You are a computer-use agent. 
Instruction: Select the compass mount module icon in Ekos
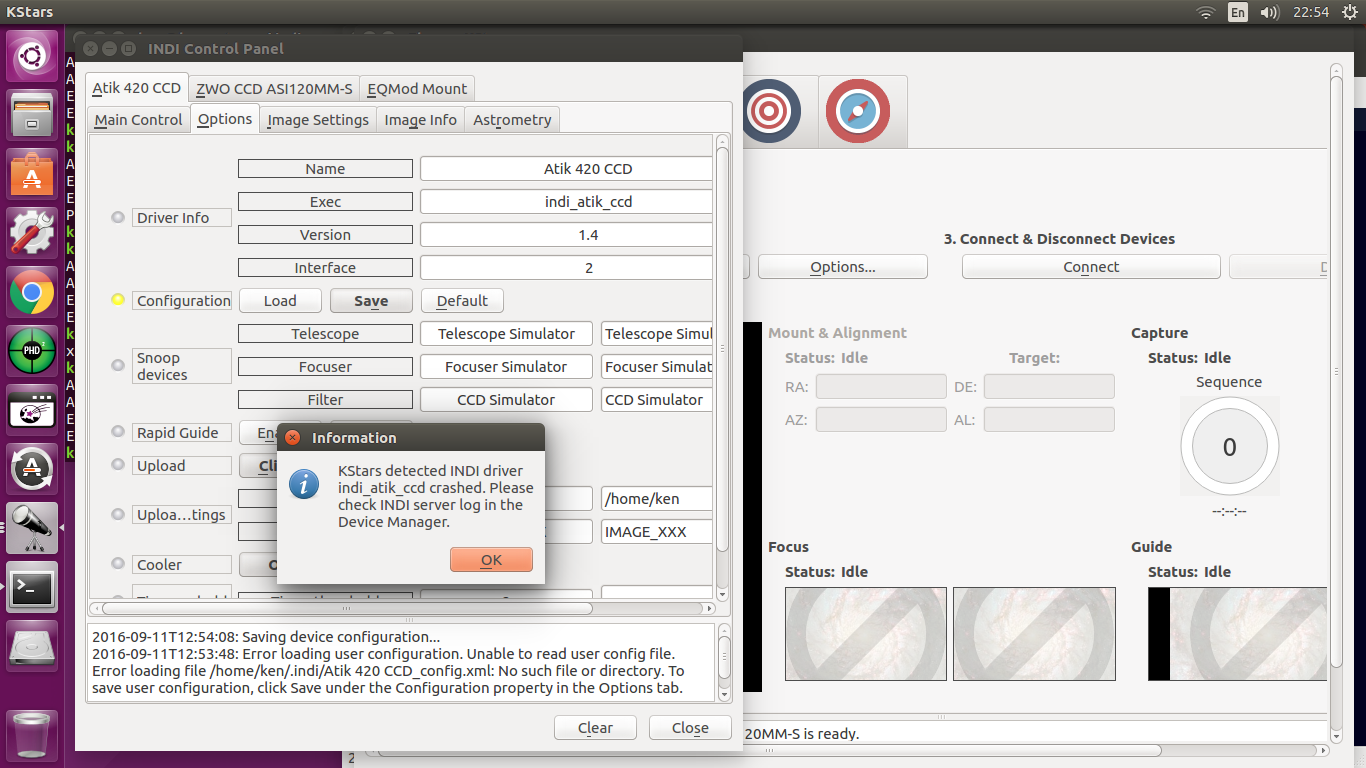858,111
